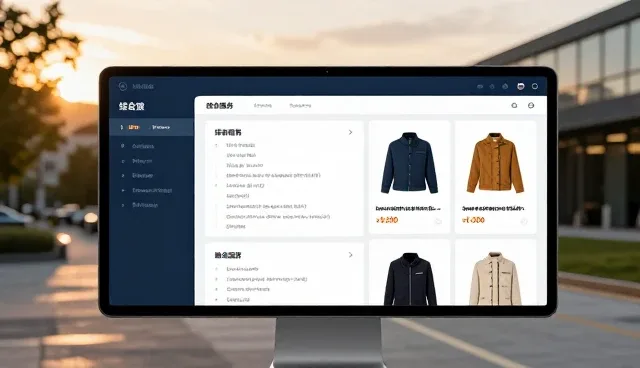
Task: Expand the upper list card via its chevron
Action: 350,132
